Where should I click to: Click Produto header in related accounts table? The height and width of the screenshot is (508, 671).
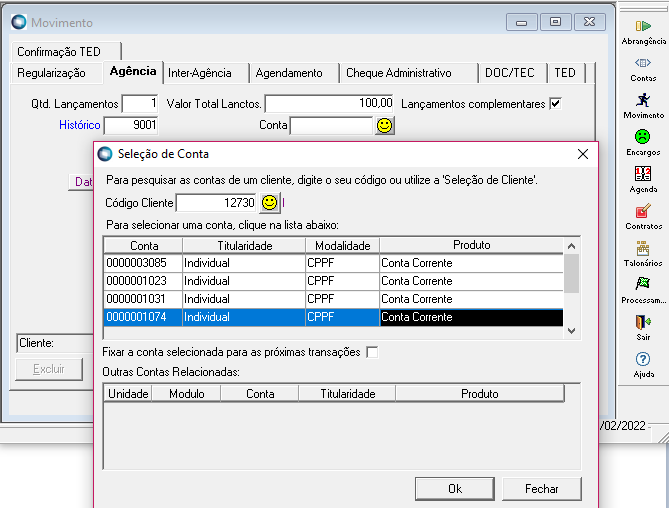(x=480, y=394)
